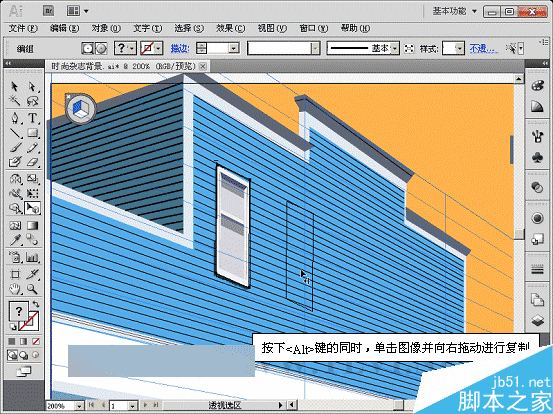Select the Perspective Selection tool
The image size is (553, 414).
coord(32,208)
